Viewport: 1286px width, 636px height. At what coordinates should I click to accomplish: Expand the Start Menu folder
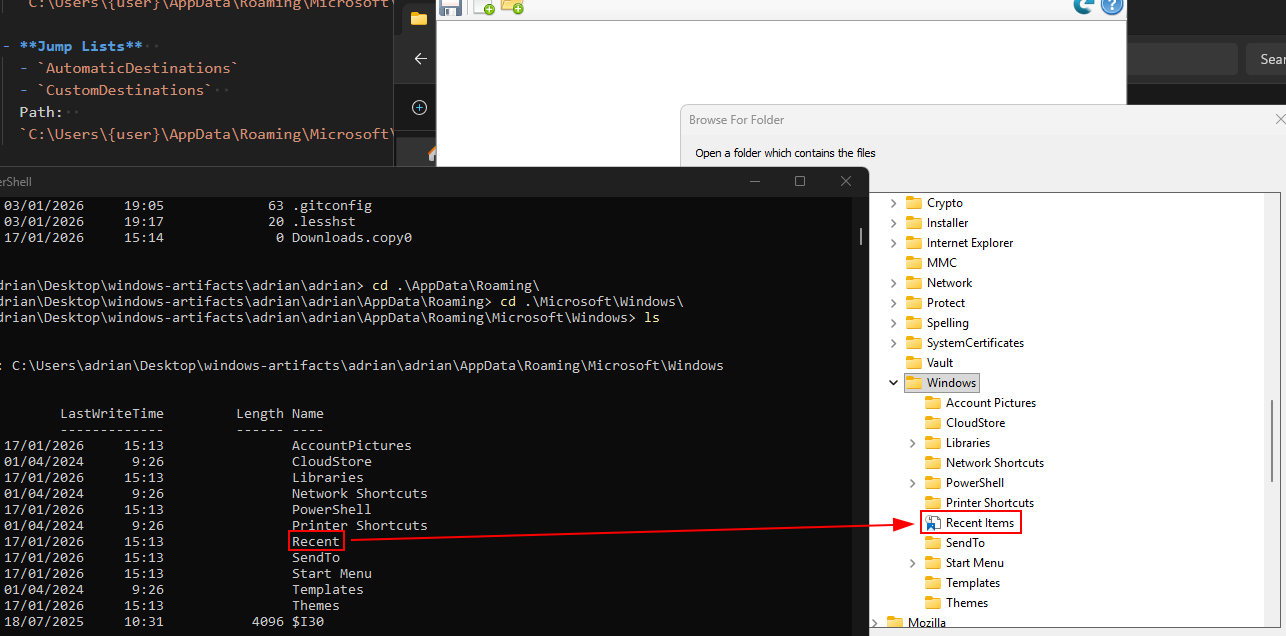click(913, 563)
